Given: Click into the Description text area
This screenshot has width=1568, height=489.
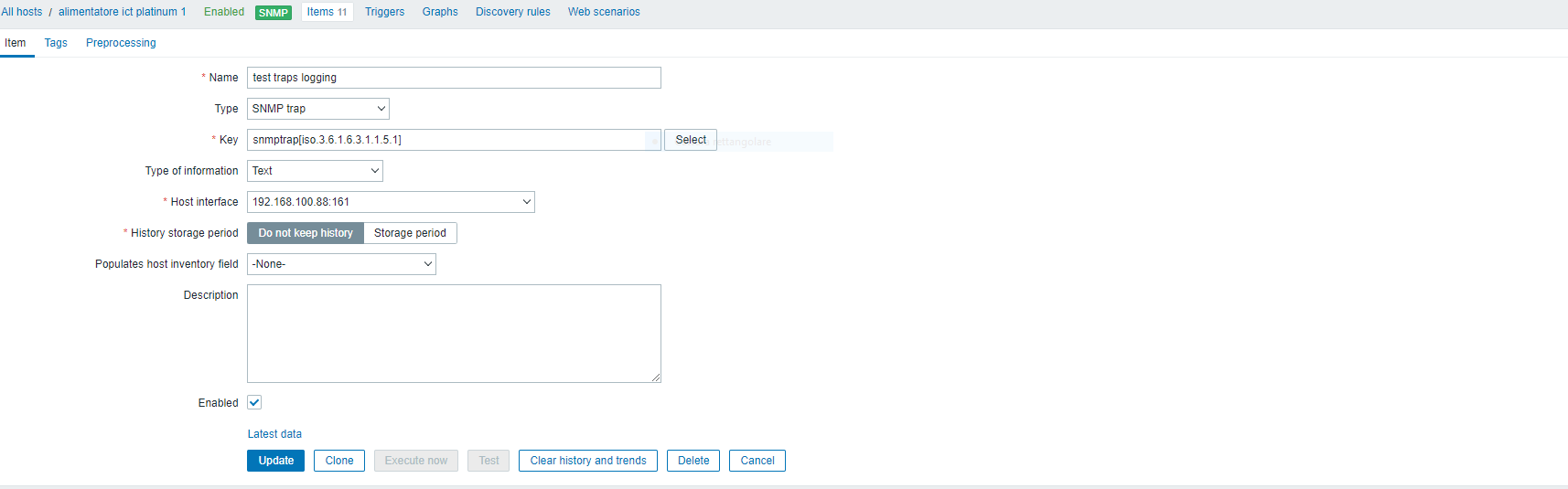Looking at the screenshot, I should coord(454,334).
